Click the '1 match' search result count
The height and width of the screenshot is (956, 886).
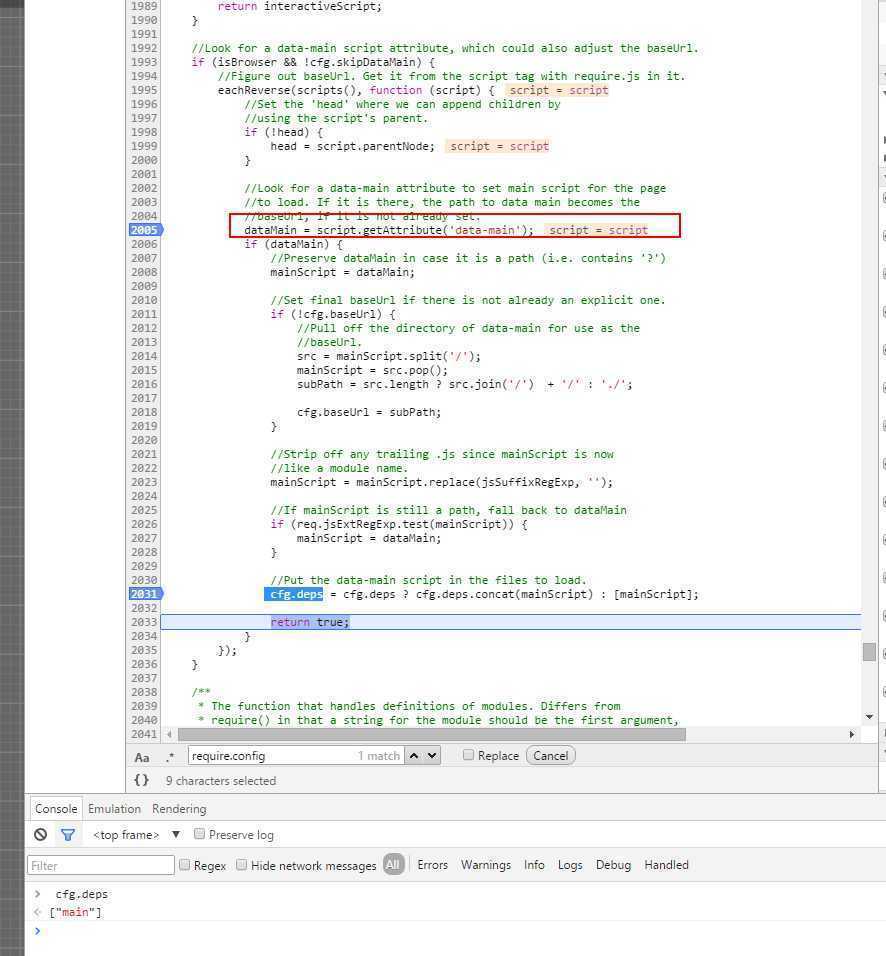378,755
